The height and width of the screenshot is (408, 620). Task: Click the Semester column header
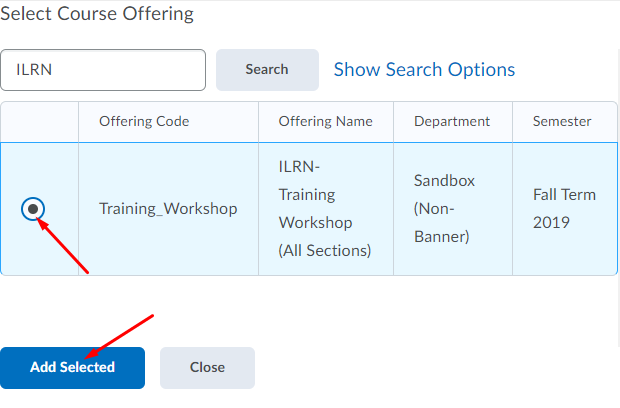tap(561, 122)
